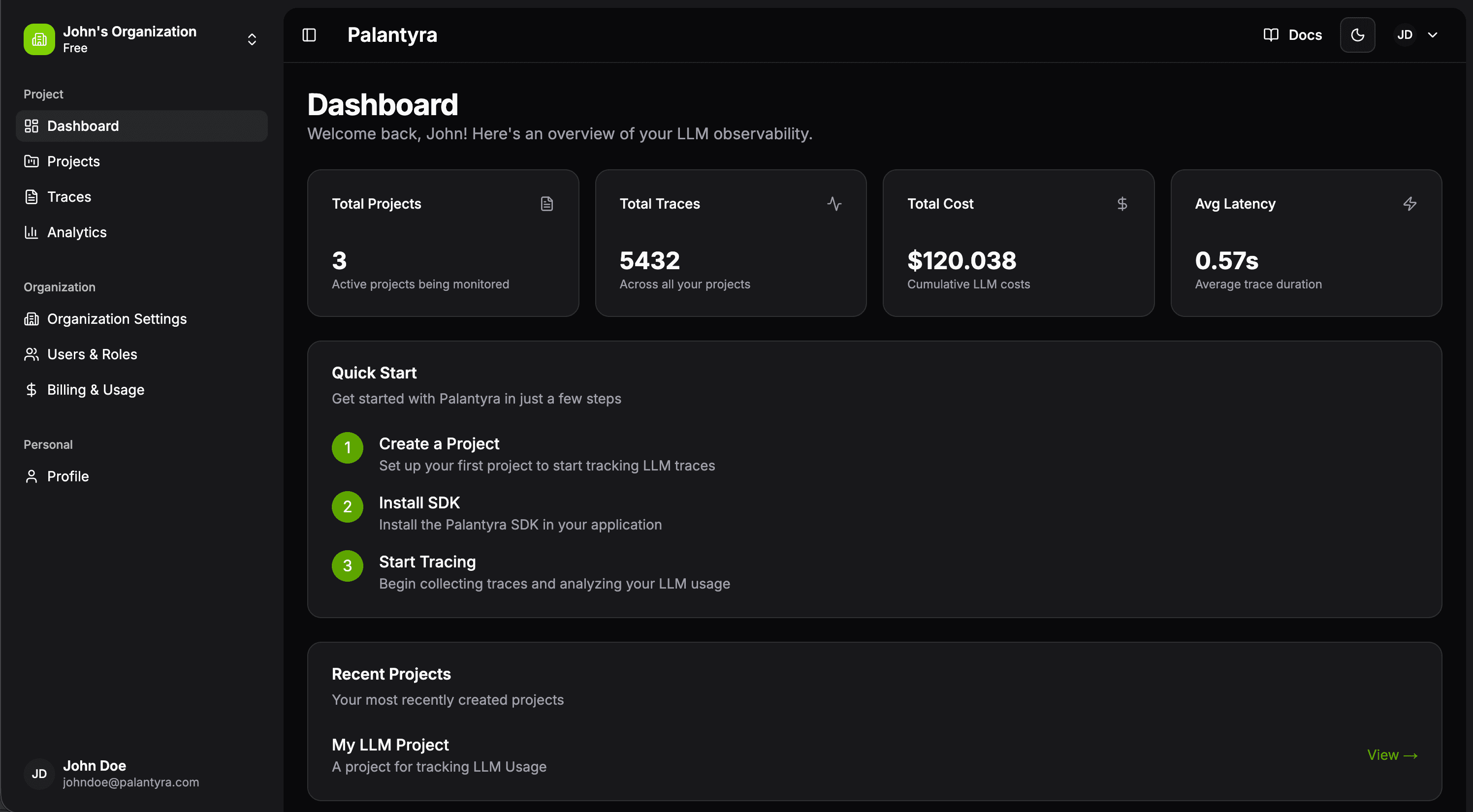Image resolution: width=1473 pixels, height=812 pixels.
Task: Open Billing & Usage via dollar icon
Action: tap(32, 390)
